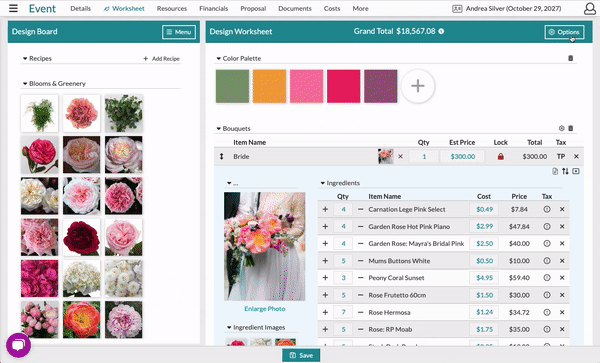Collapse the photo section marked with ellipsis

pyautogui.click(x=229, y=183)
